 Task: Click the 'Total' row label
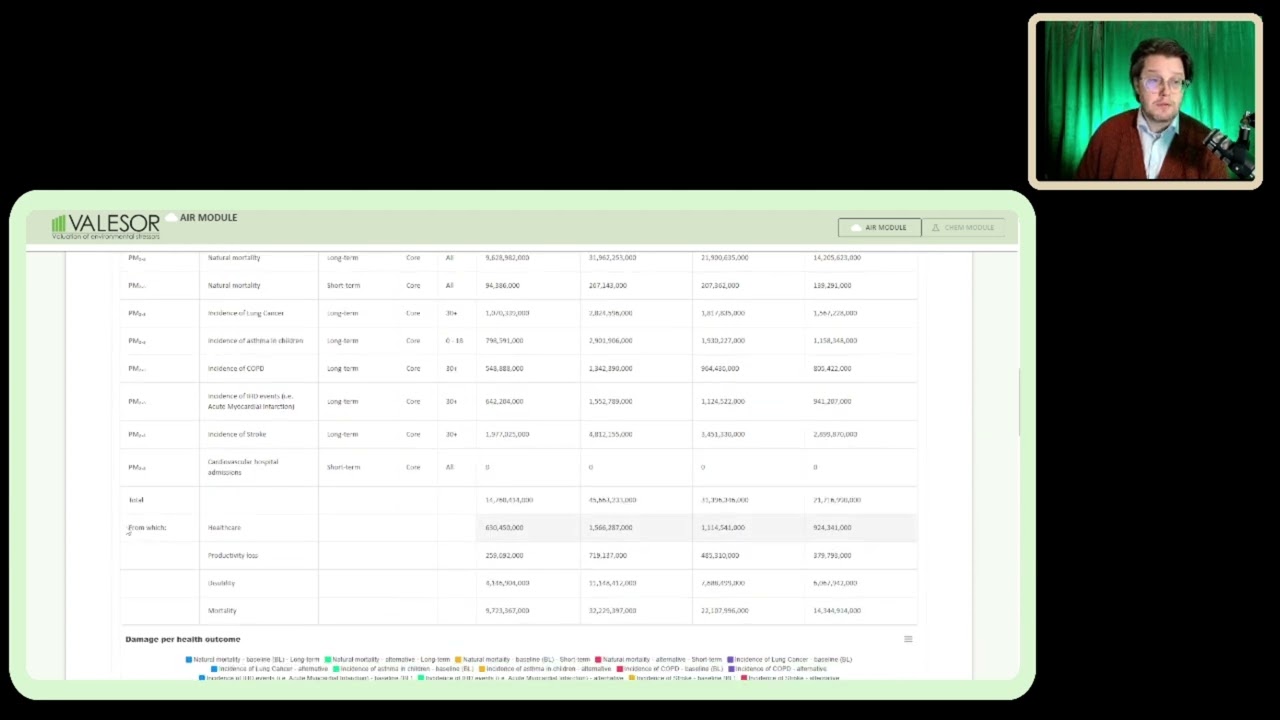(136, 500)
